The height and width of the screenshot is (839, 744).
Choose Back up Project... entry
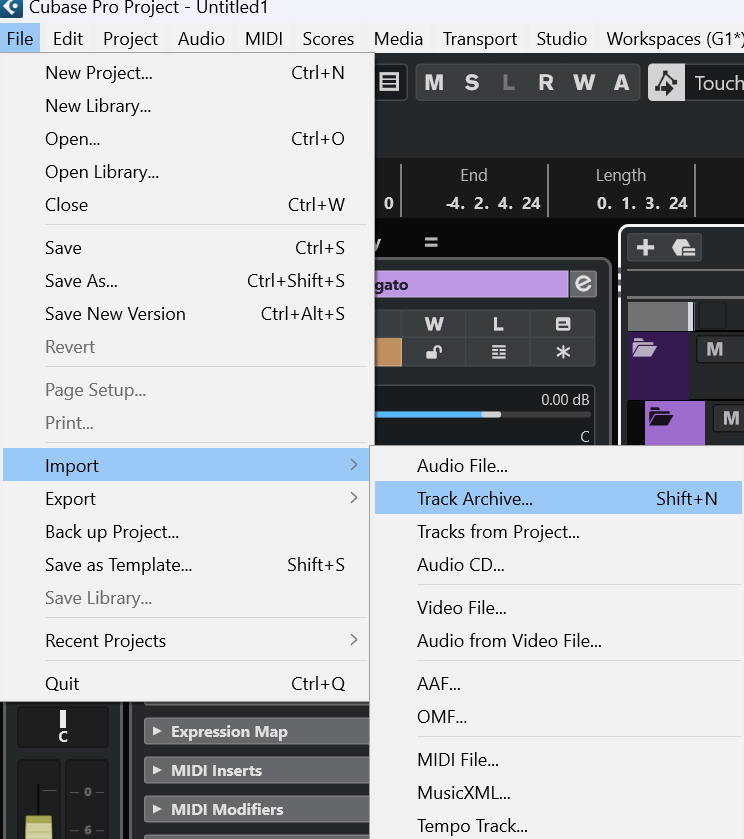[186, 531]
